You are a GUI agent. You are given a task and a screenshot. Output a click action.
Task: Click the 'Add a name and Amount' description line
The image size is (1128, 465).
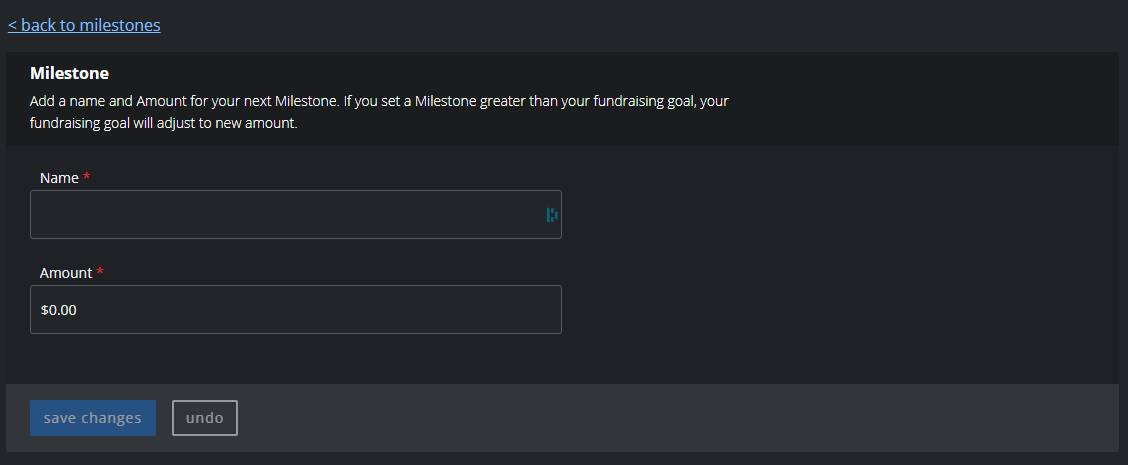tap(379, 101)
